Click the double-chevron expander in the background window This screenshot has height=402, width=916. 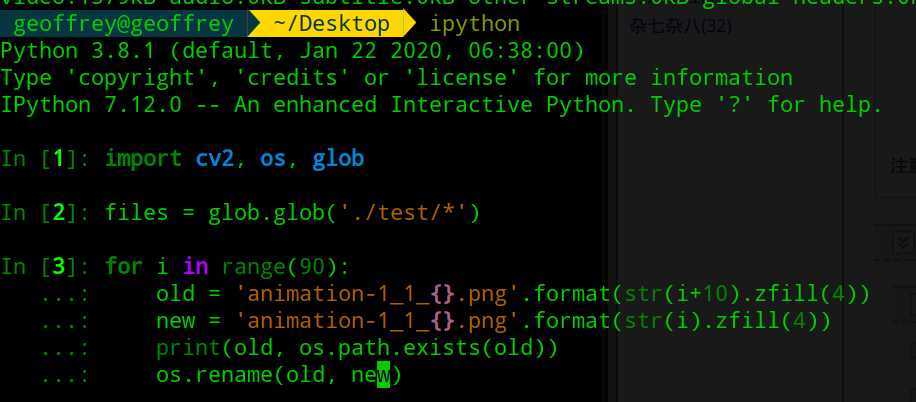pyautogui.click(x=904, y=241)
